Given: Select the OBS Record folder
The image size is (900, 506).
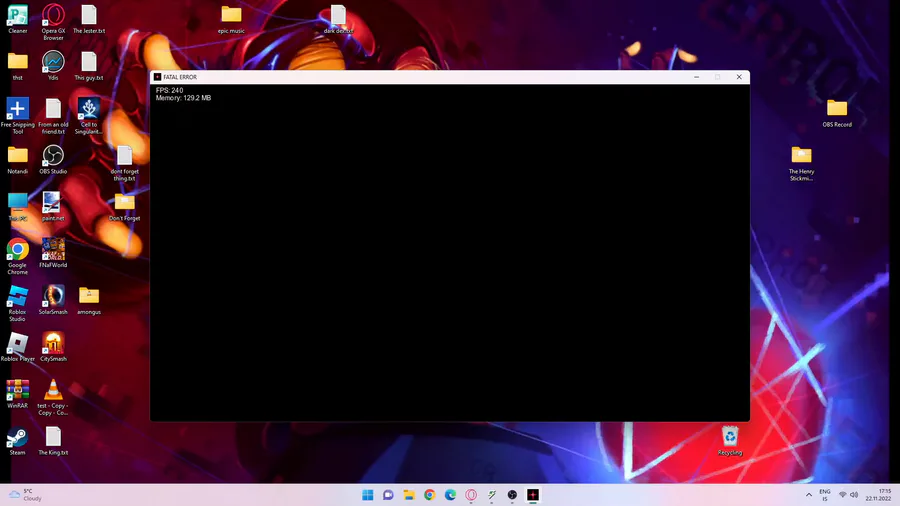Looking at the screenshot, I should pos(837,112).
